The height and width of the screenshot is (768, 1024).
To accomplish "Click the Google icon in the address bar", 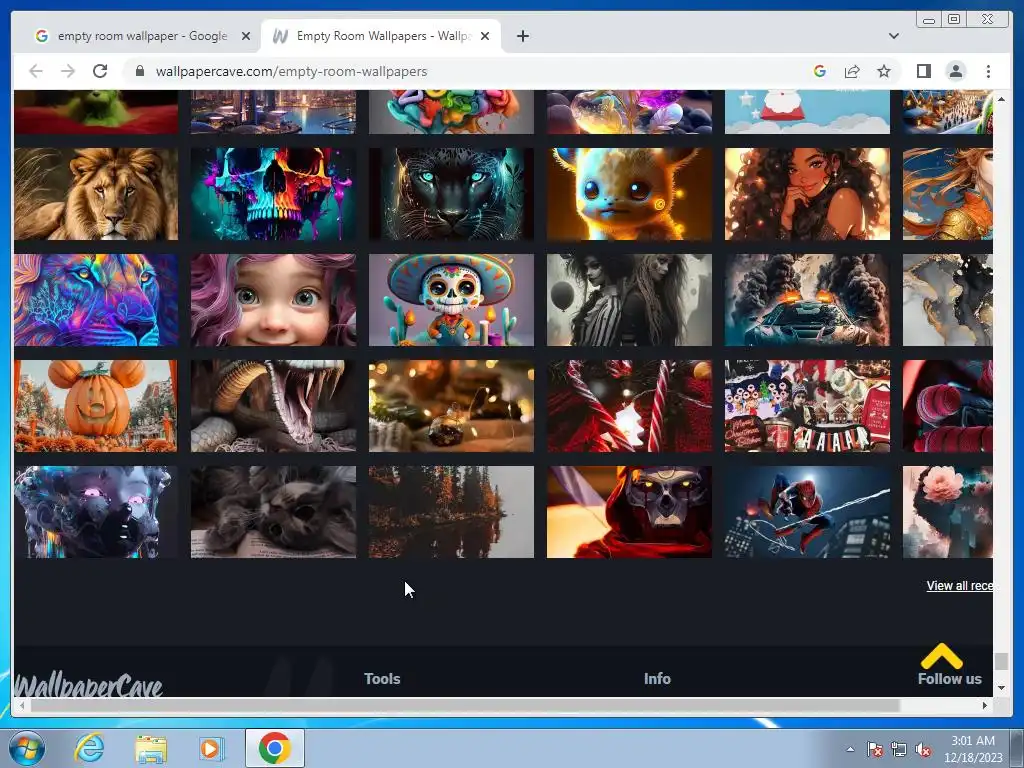I will click(820, 71).
